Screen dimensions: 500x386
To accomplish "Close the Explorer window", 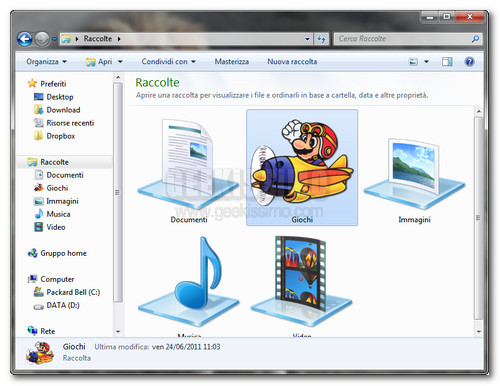I will pos(469,17).
